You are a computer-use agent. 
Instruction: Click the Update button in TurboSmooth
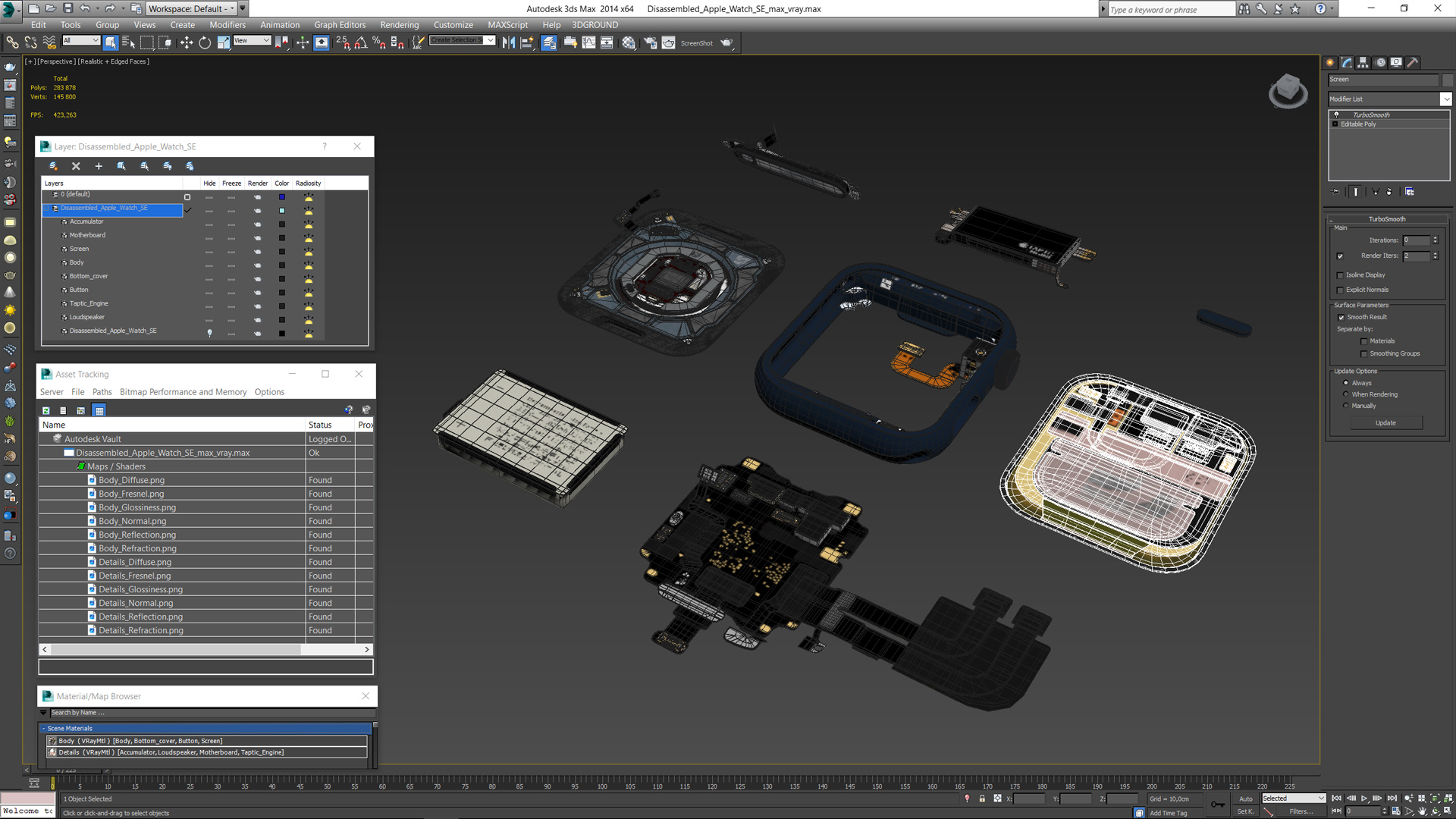coord(1385,423)
